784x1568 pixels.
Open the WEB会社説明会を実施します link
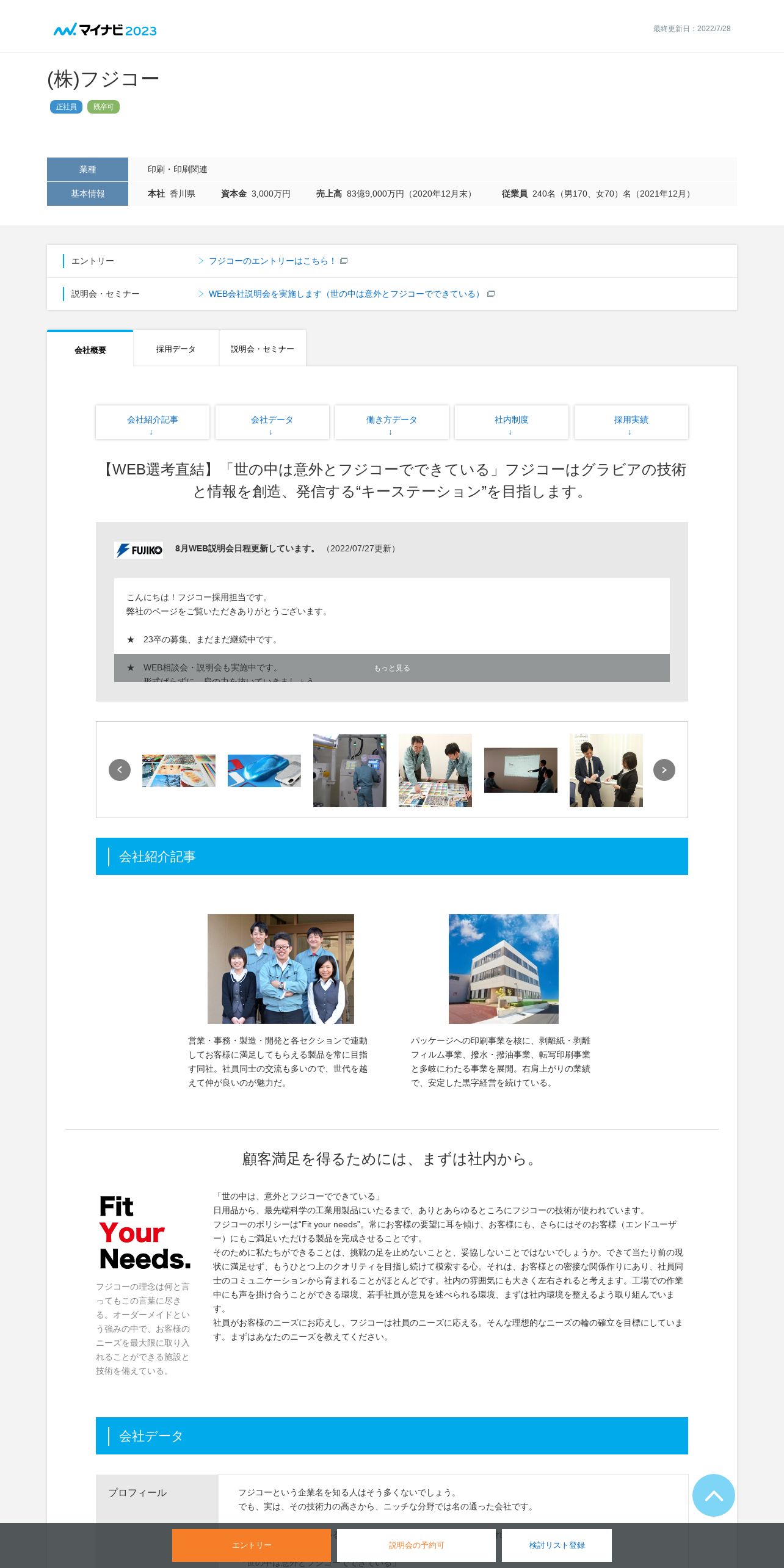pos(345,294)
